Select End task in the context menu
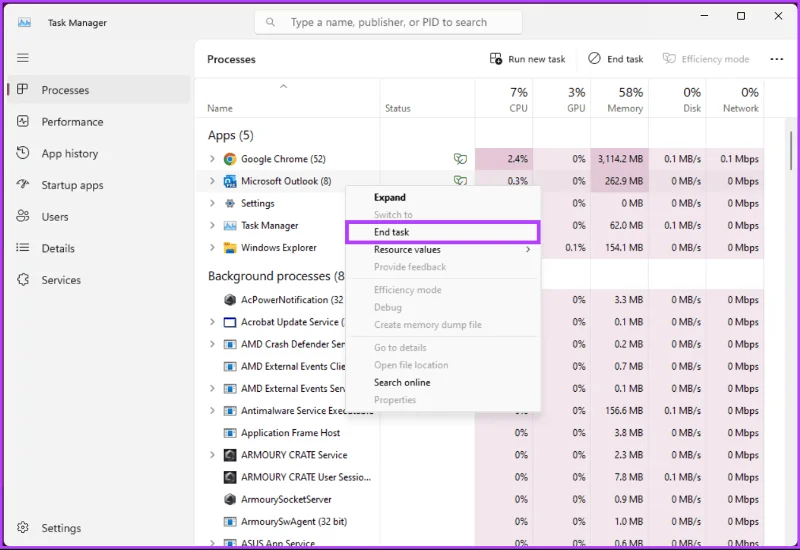The image size is (800, 550). (x=443, y=232)
